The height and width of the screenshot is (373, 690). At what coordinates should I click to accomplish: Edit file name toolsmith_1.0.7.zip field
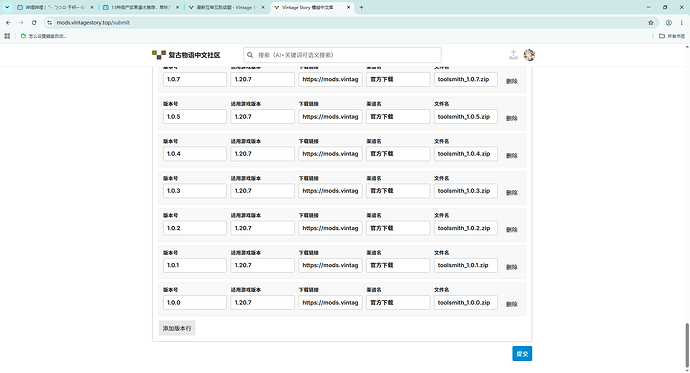pos(466,79)
